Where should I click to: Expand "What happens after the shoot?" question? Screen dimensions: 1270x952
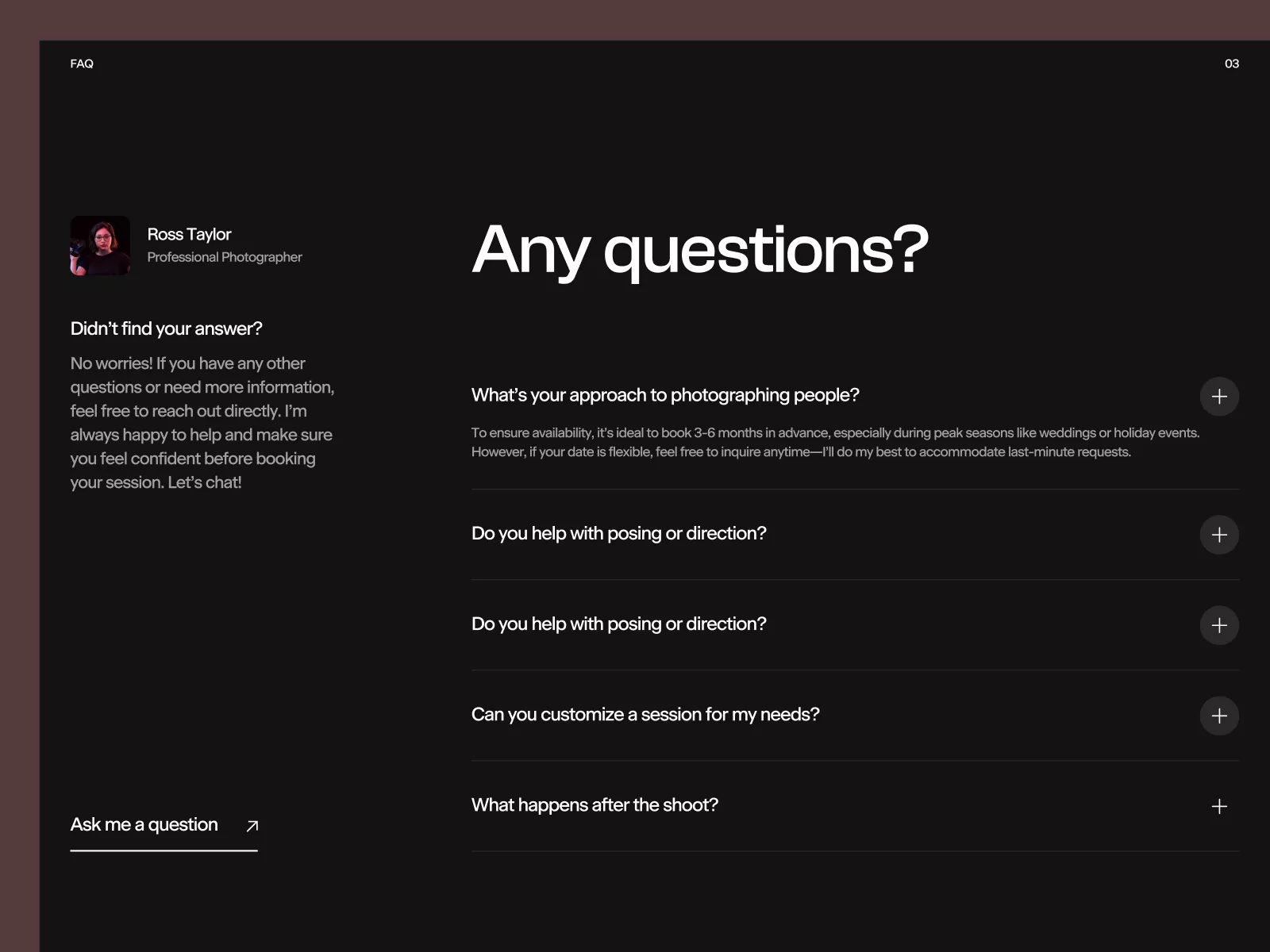595,804
